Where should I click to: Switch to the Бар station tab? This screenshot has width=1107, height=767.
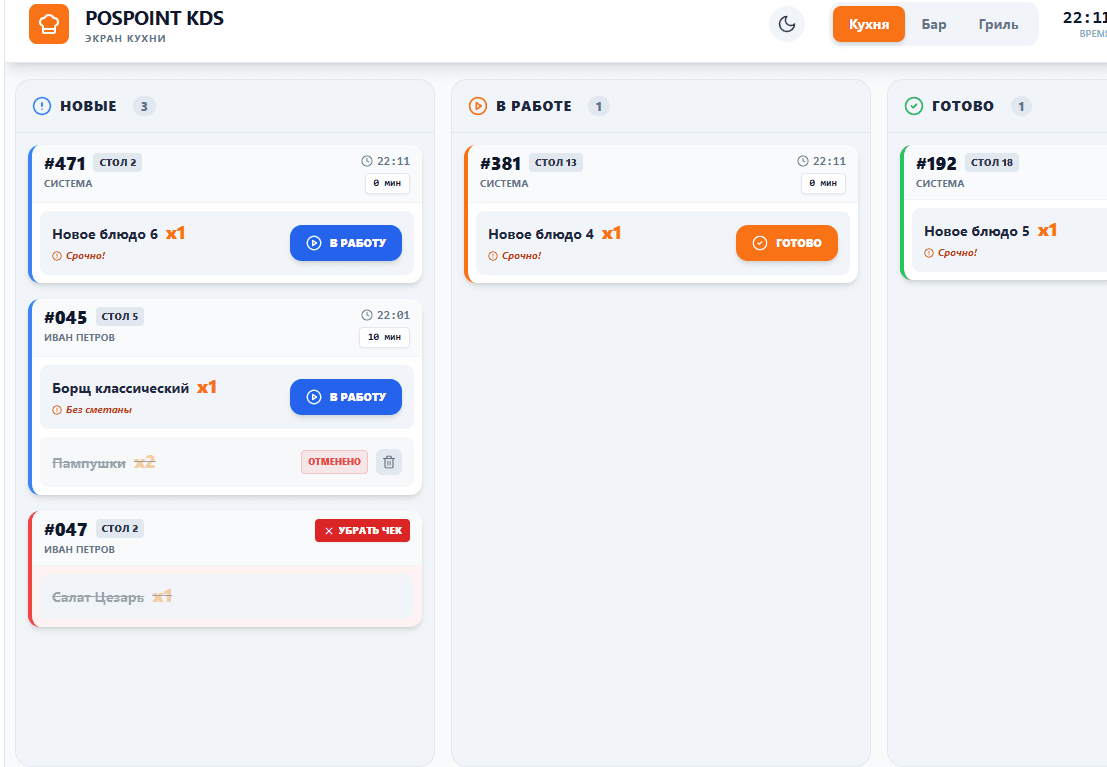[933, 24]
